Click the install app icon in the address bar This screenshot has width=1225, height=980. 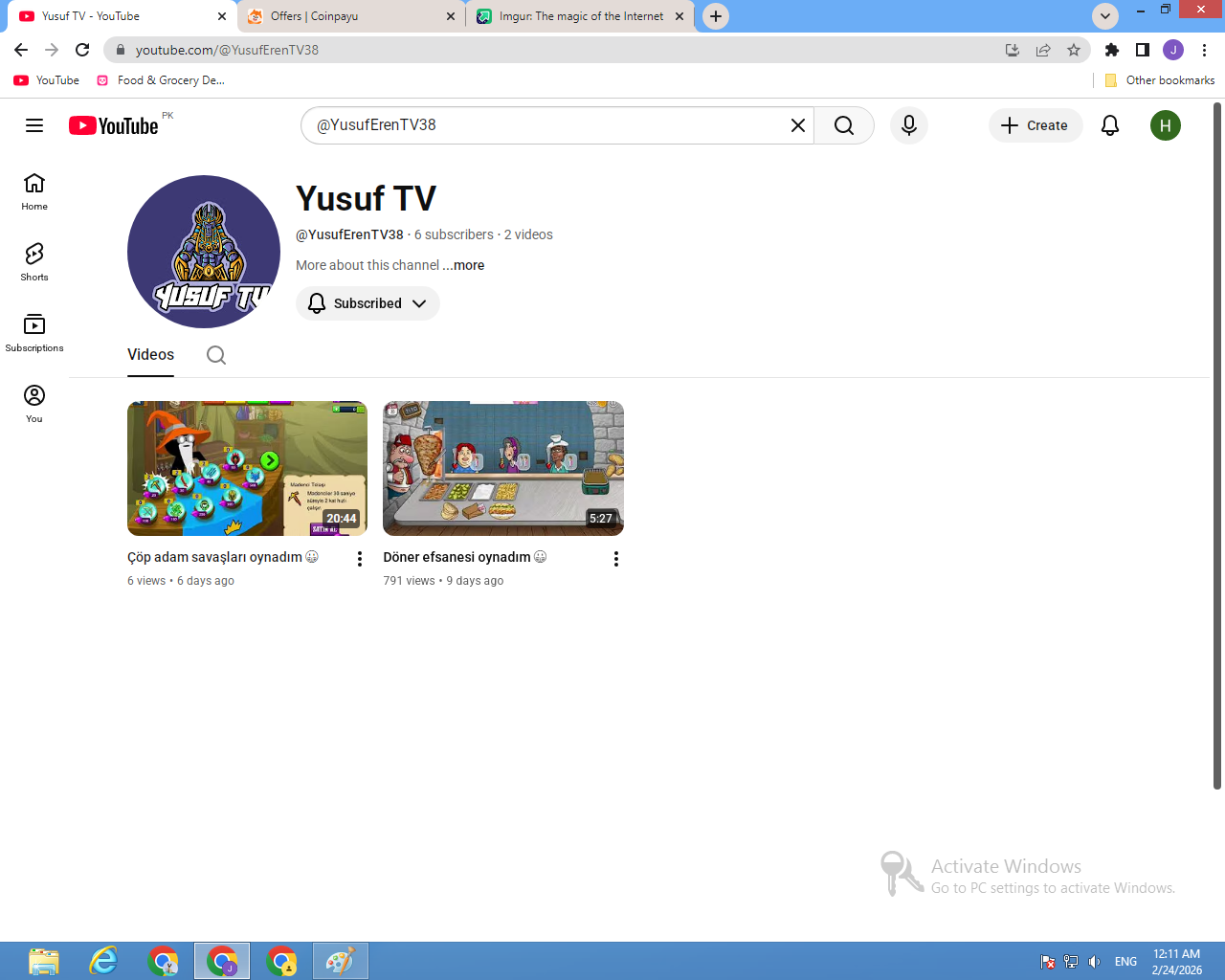coord(1013,50)
